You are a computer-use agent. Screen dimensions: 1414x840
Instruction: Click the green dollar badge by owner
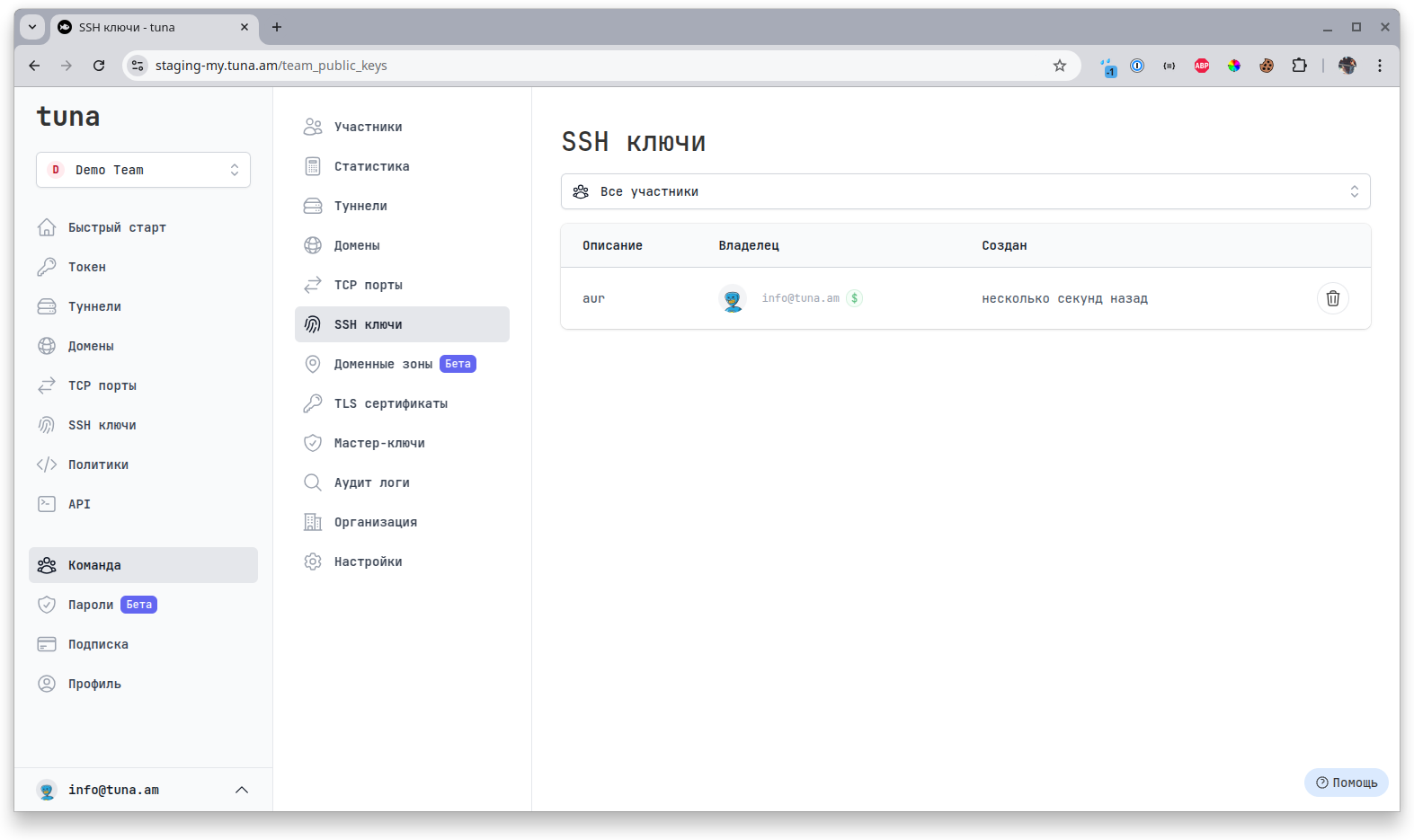point(854,298)
